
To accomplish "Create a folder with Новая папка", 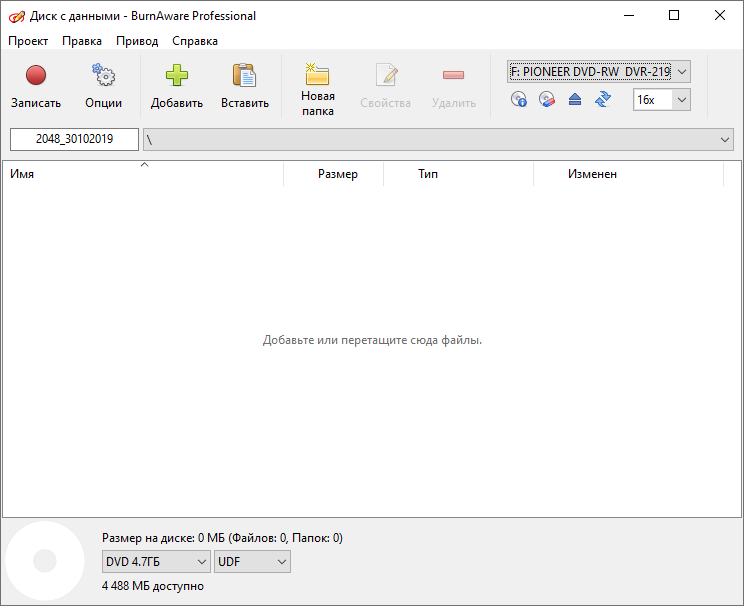I will 317,89.
